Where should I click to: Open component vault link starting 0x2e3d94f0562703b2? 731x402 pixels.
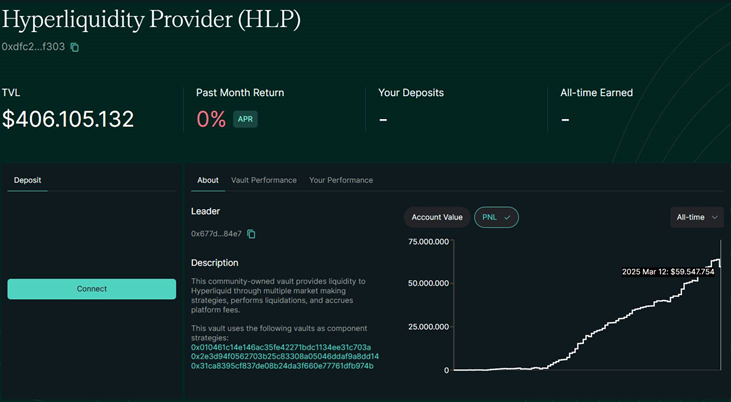(285, 357)
